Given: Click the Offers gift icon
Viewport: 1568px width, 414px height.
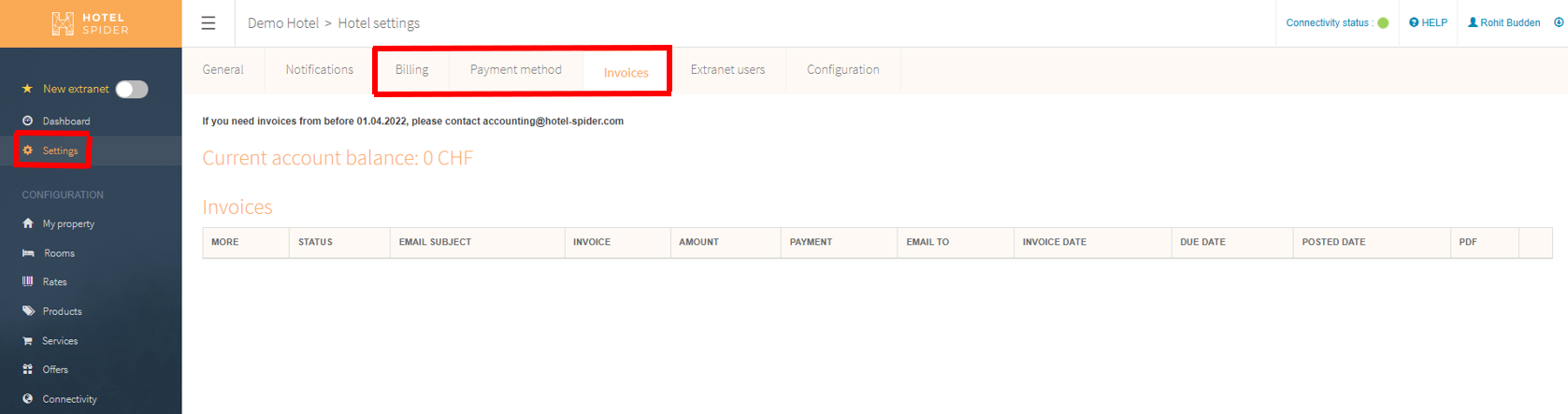Looking at the screenshot, I should coord(28,369).
